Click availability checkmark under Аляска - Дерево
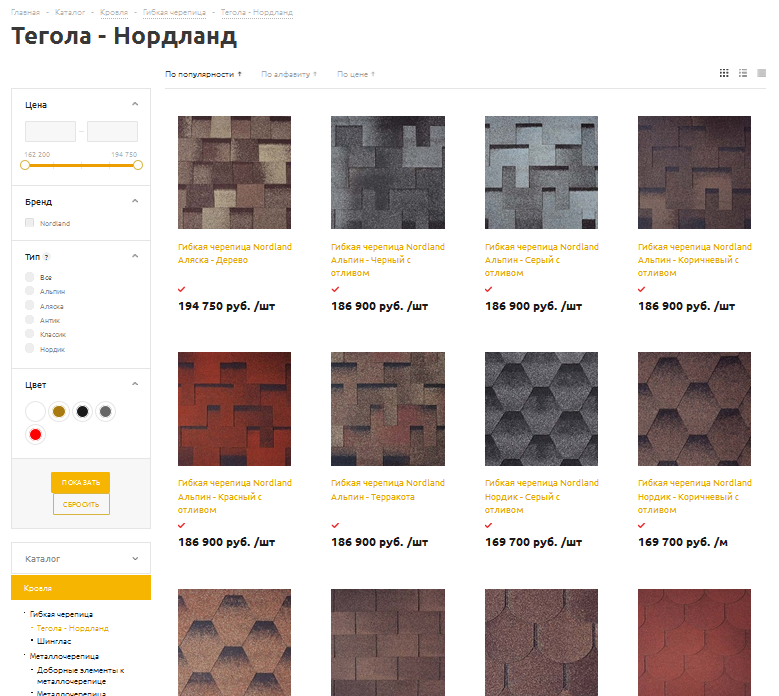The image size is (779, 696). [182, 289]
